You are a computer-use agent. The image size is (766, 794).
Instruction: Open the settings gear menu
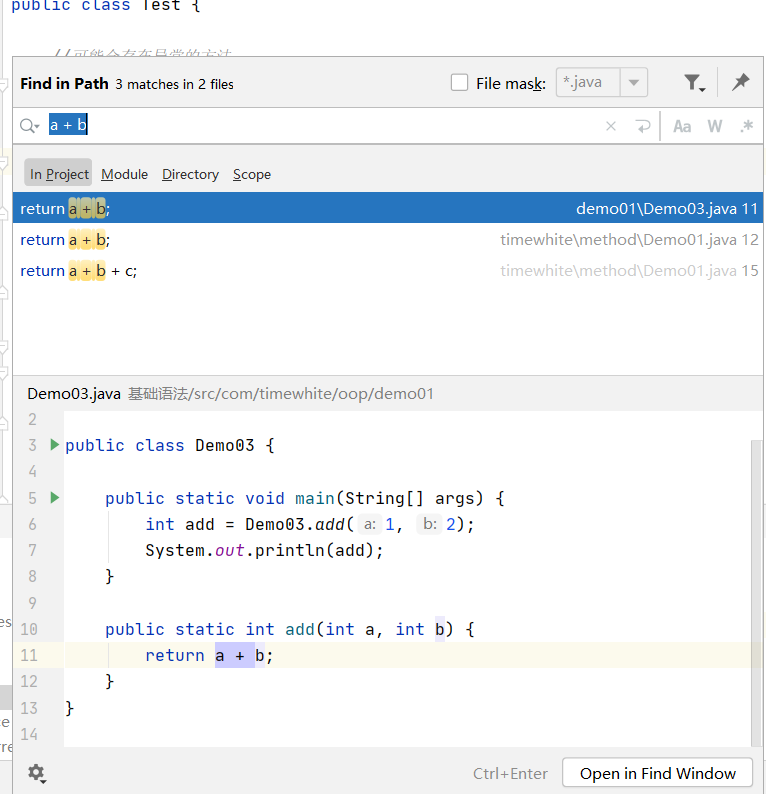tap(37, 773)
